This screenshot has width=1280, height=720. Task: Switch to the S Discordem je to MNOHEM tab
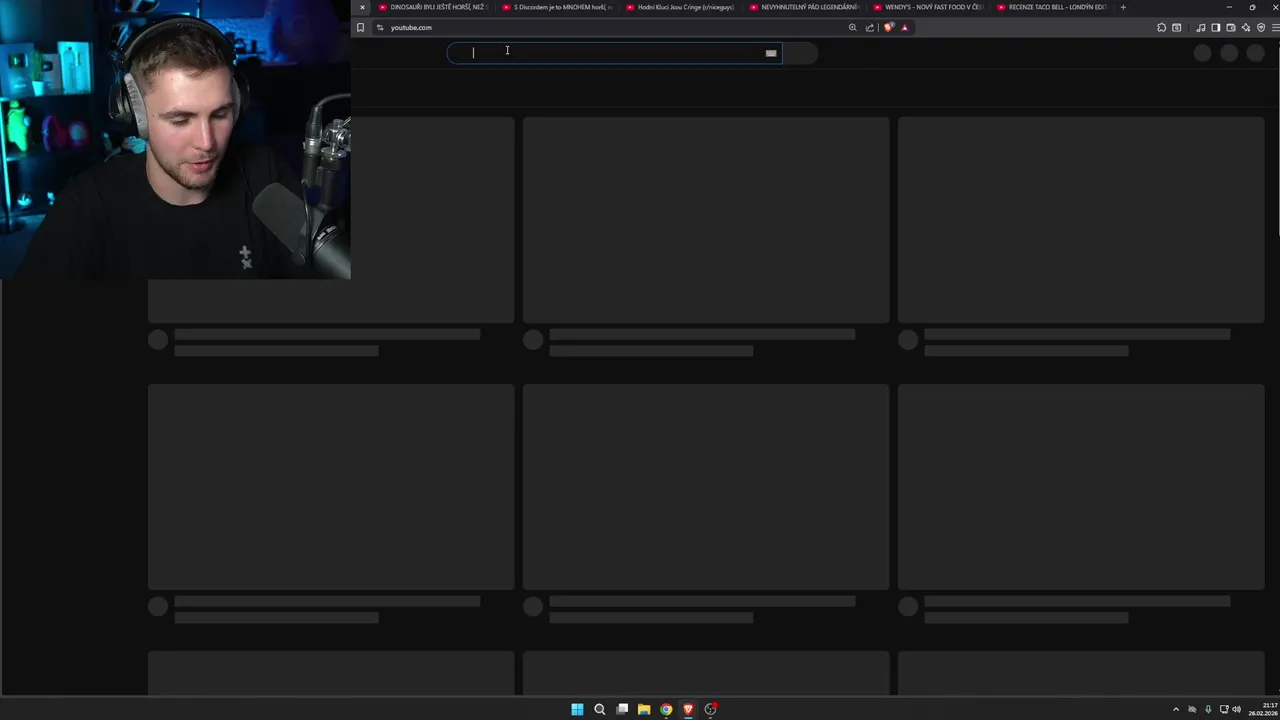pyautogui.click(x=556, y=7)
